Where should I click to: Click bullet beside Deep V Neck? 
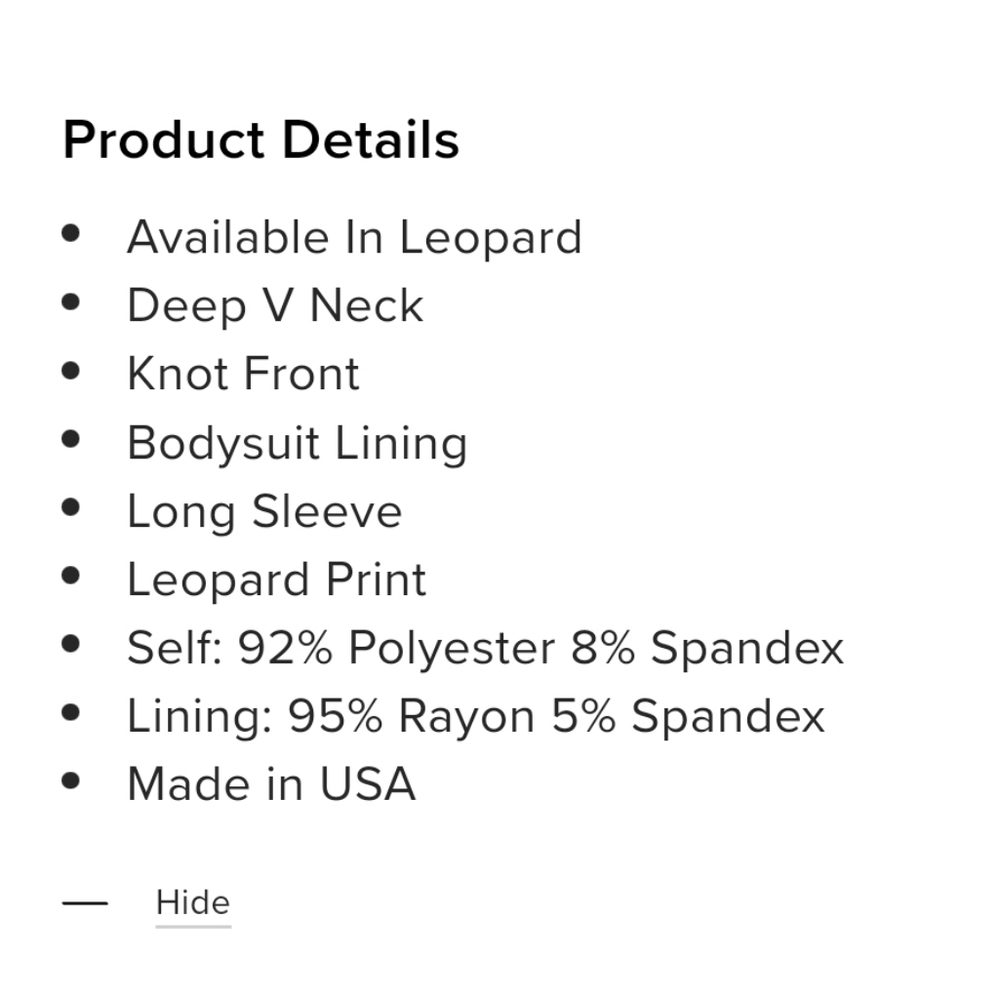[x=71, y=302]
